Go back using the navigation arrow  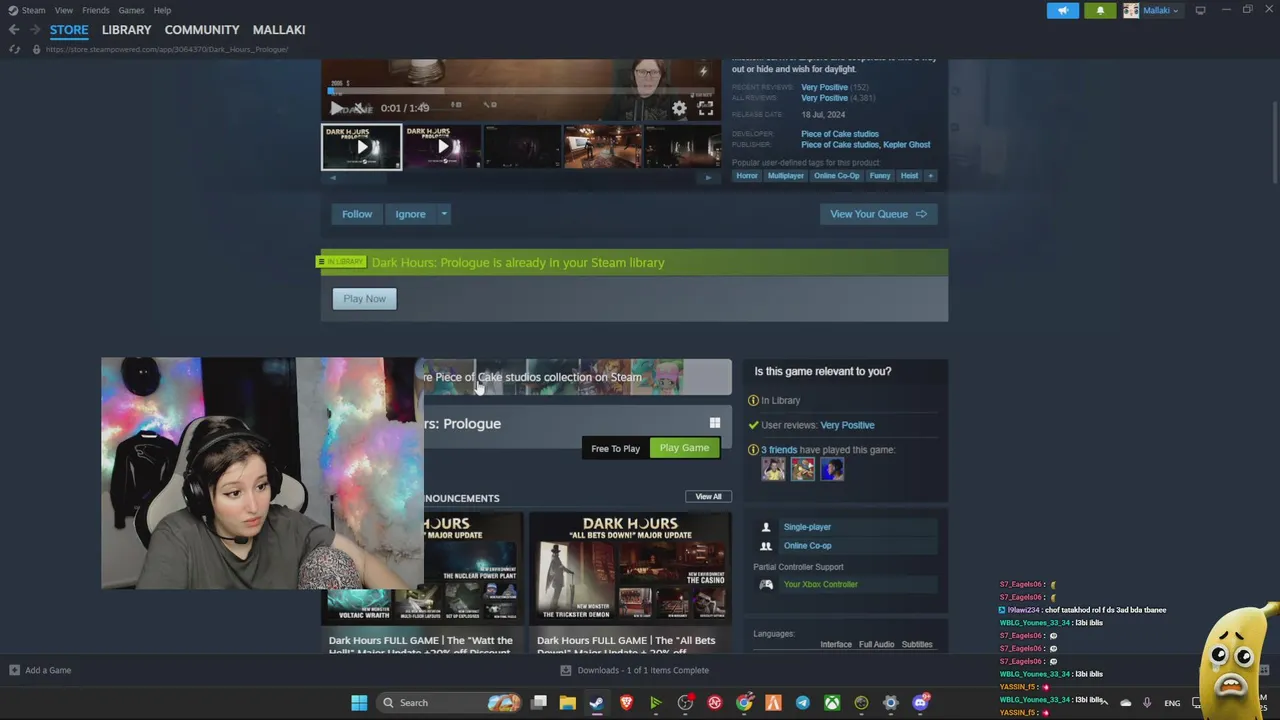14,30
